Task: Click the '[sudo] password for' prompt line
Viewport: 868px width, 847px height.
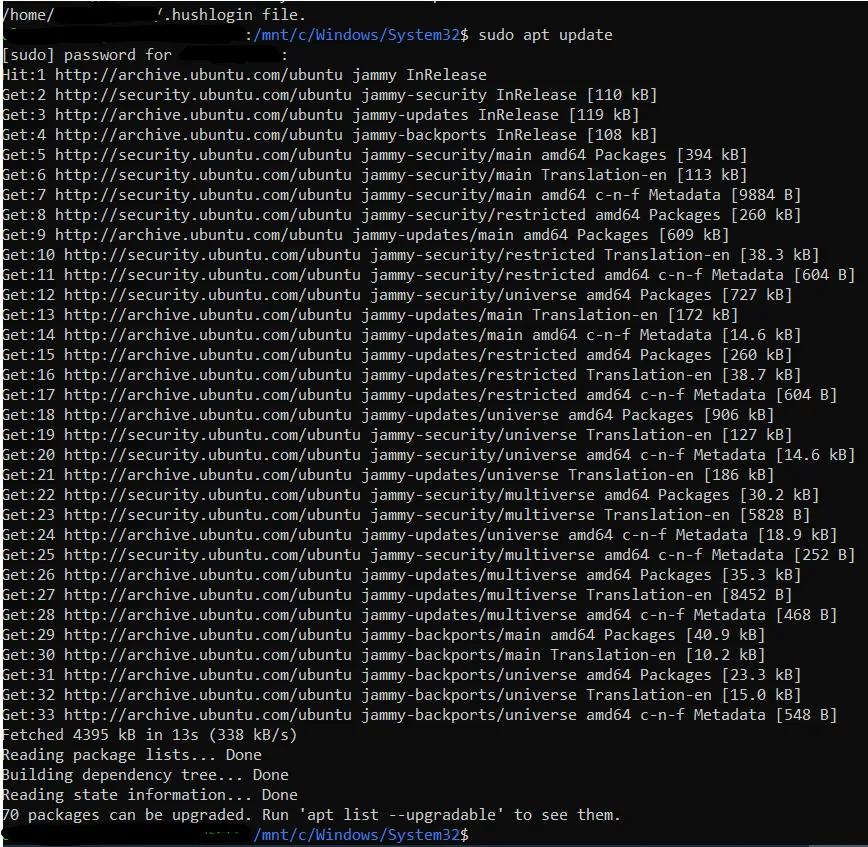Action: (145, 55)
